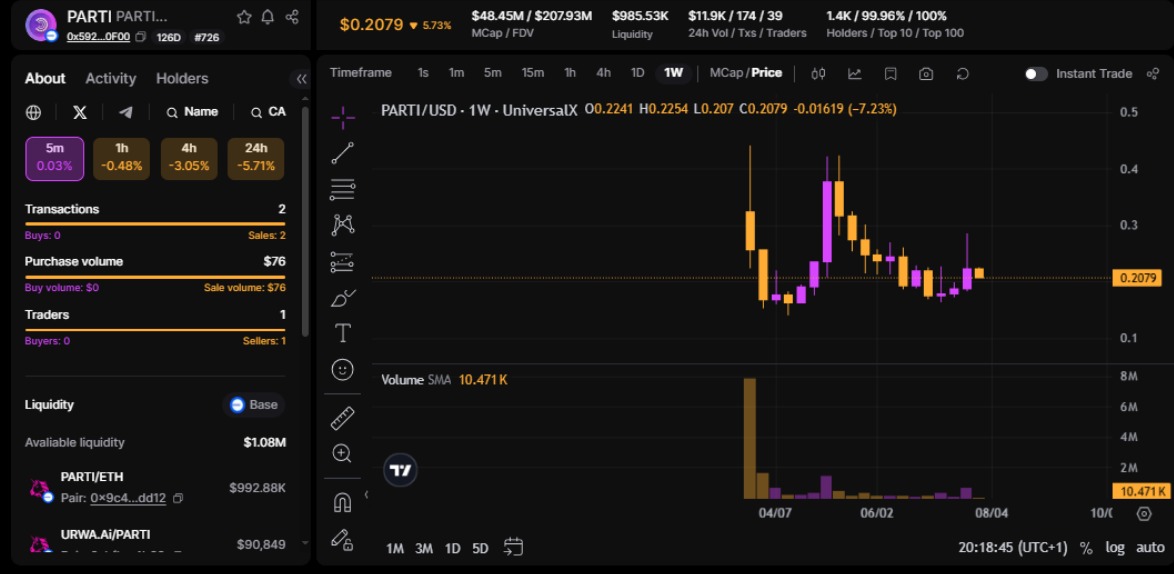Select the 1h stats period

click(x=122, y=159)
